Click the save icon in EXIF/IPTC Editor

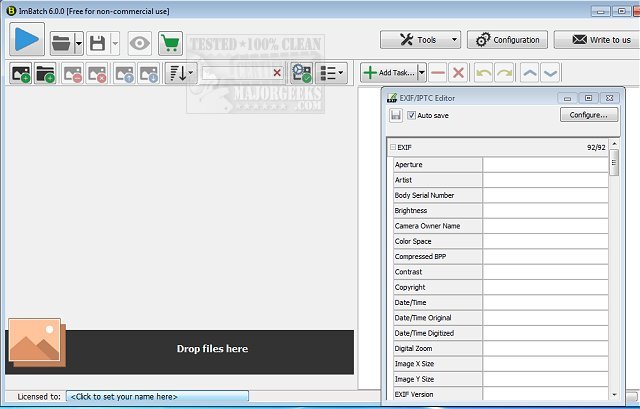click(x=396, y=116)
